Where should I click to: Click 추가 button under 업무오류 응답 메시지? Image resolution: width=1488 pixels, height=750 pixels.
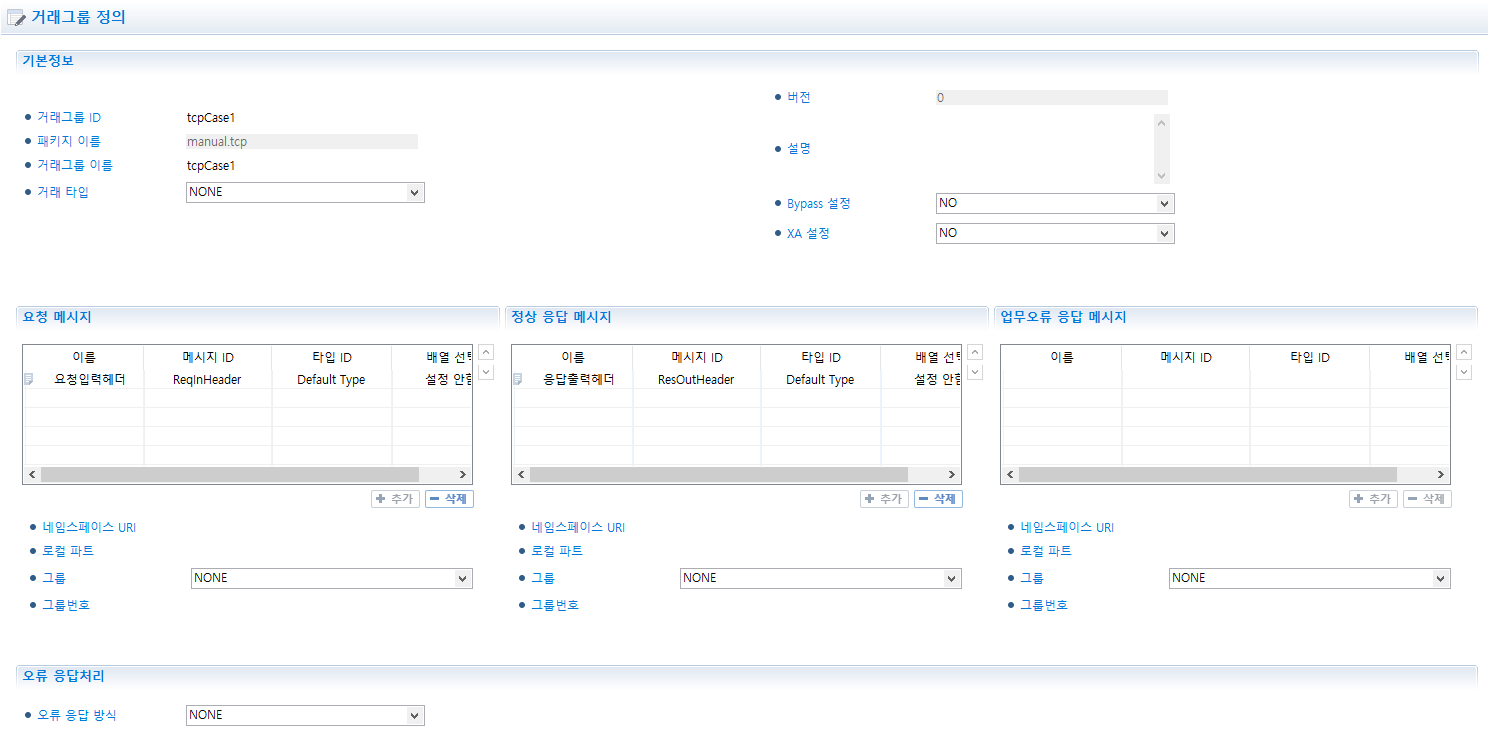(1373, 499)
